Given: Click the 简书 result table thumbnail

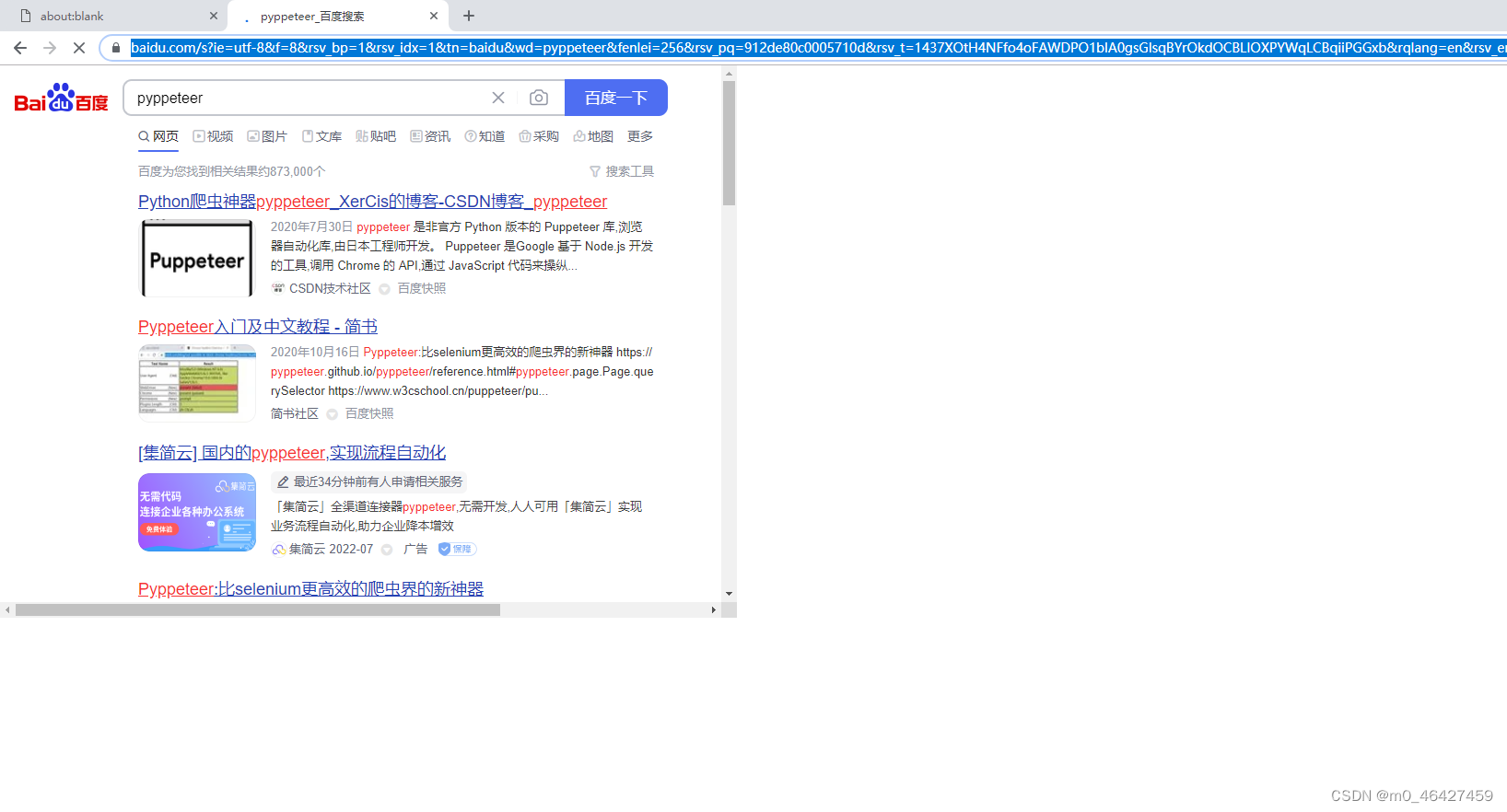Looking at the screenshot, I should pos(197,383).
